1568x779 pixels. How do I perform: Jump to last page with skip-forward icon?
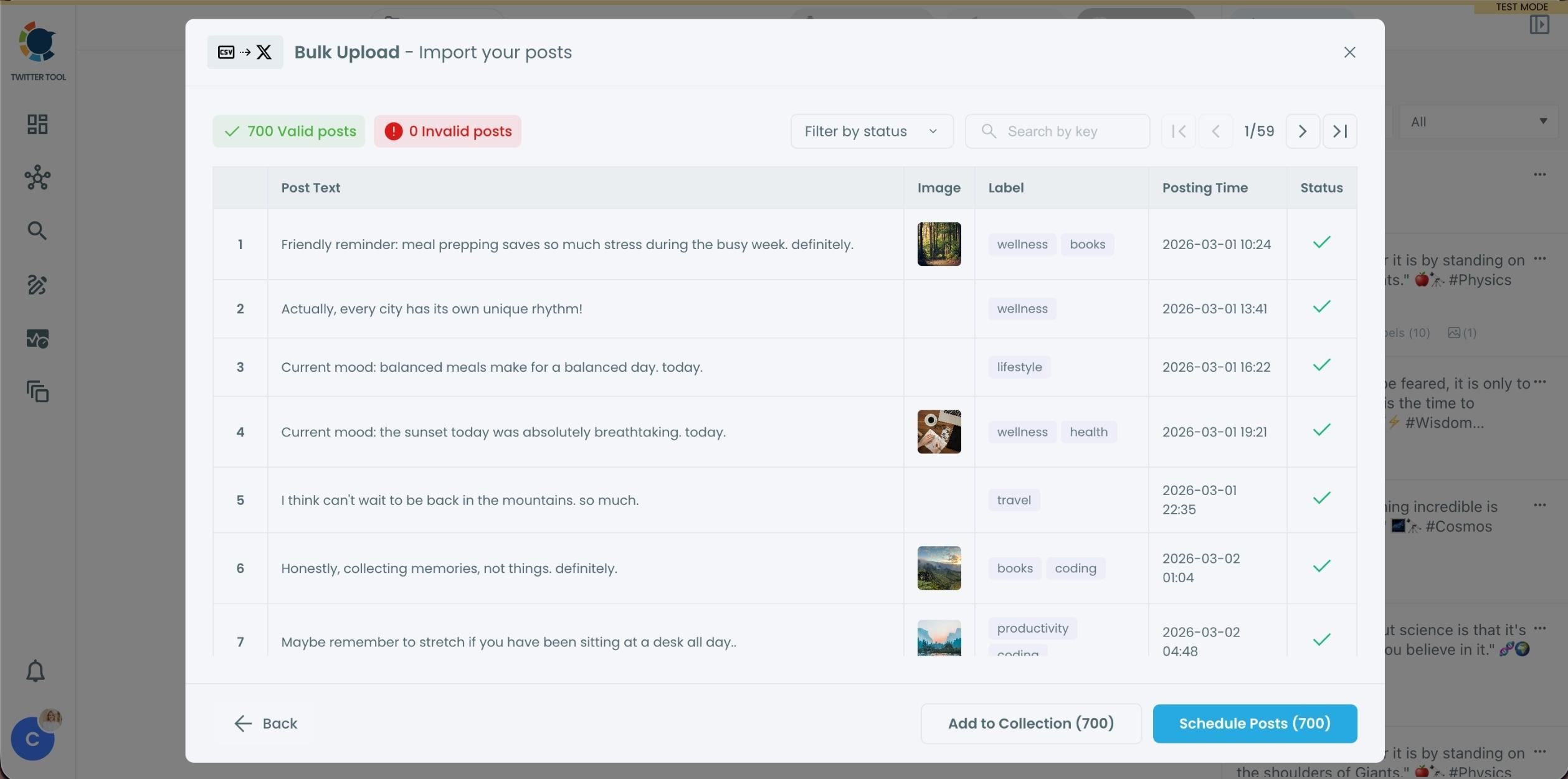(1340, 131)
